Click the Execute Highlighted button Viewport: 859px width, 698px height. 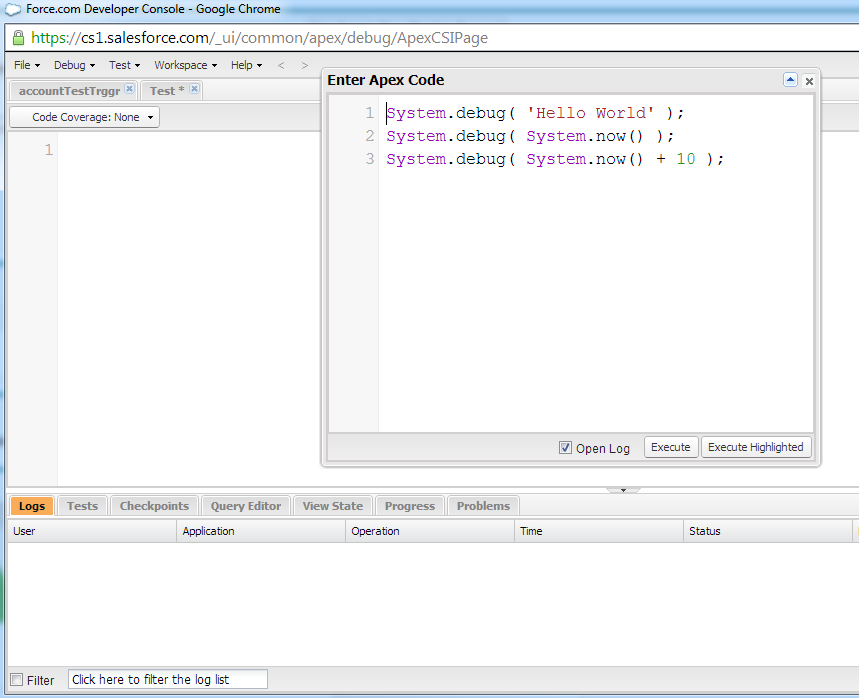755,447
